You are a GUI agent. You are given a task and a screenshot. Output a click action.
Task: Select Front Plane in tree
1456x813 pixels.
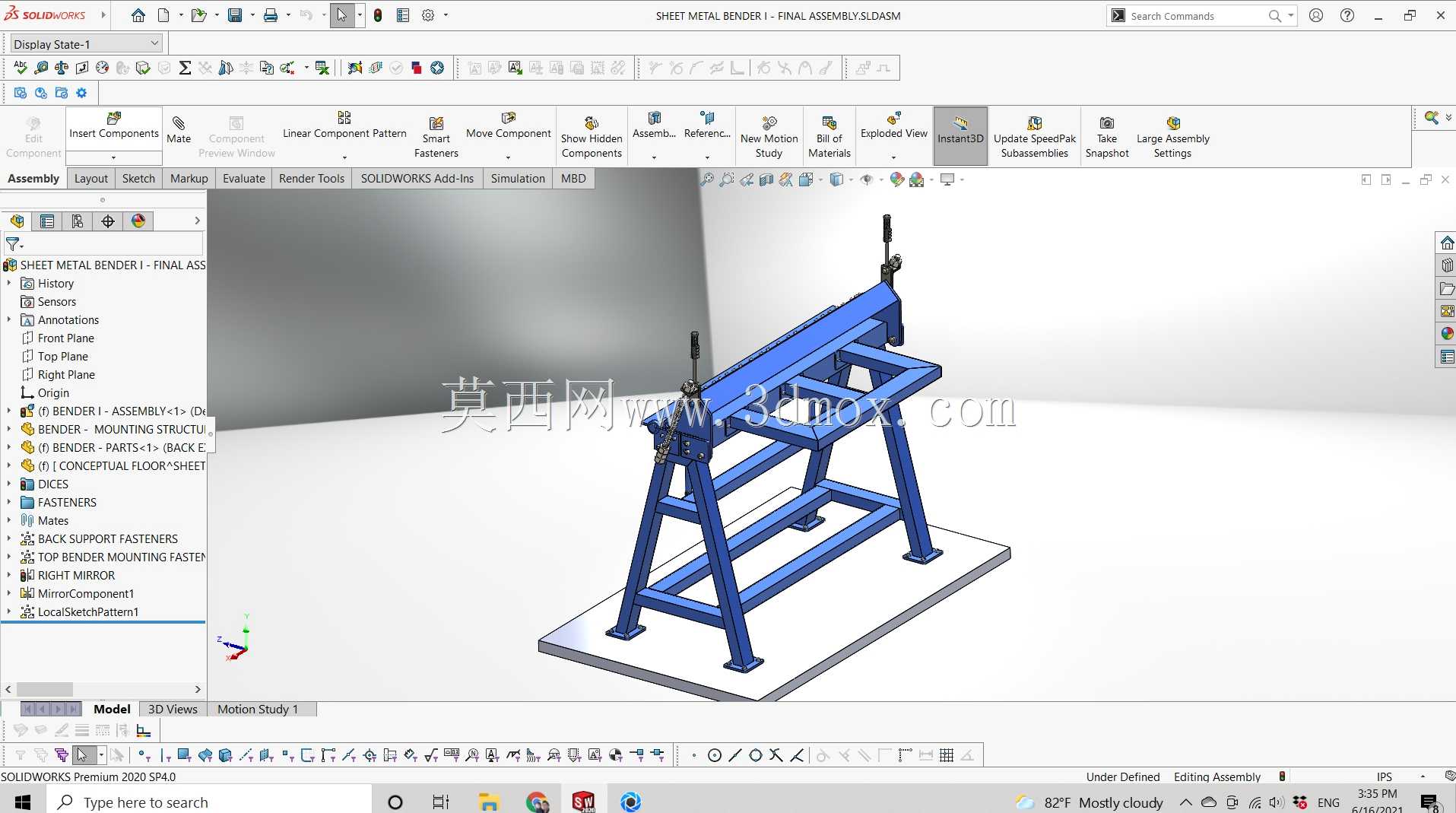[66, 338]
